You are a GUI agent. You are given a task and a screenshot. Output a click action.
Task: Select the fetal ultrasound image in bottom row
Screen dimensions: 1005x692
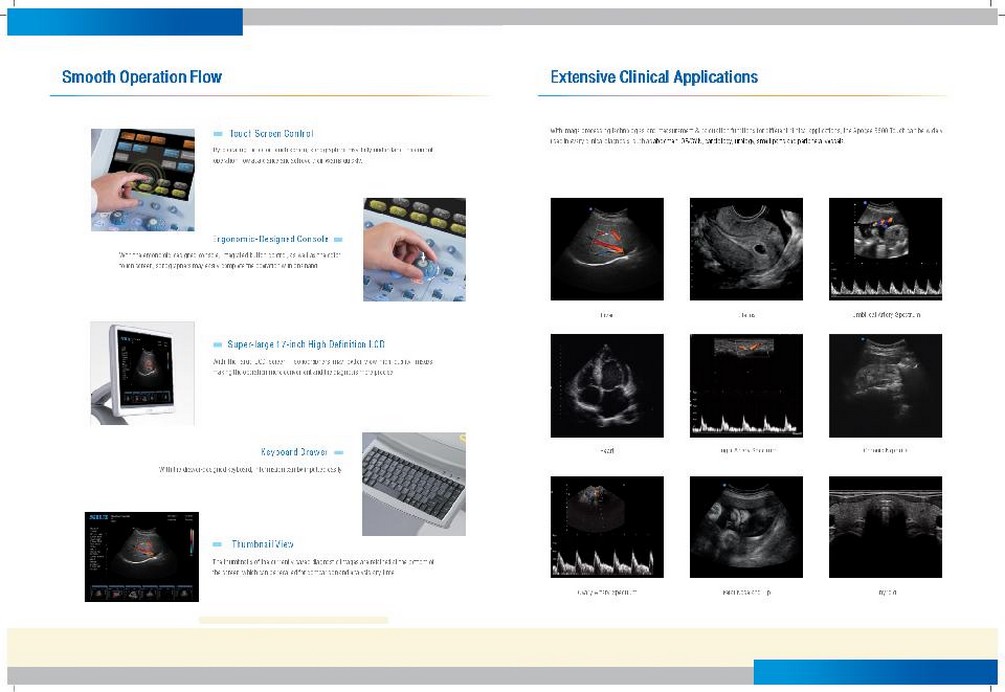[746, 527]
